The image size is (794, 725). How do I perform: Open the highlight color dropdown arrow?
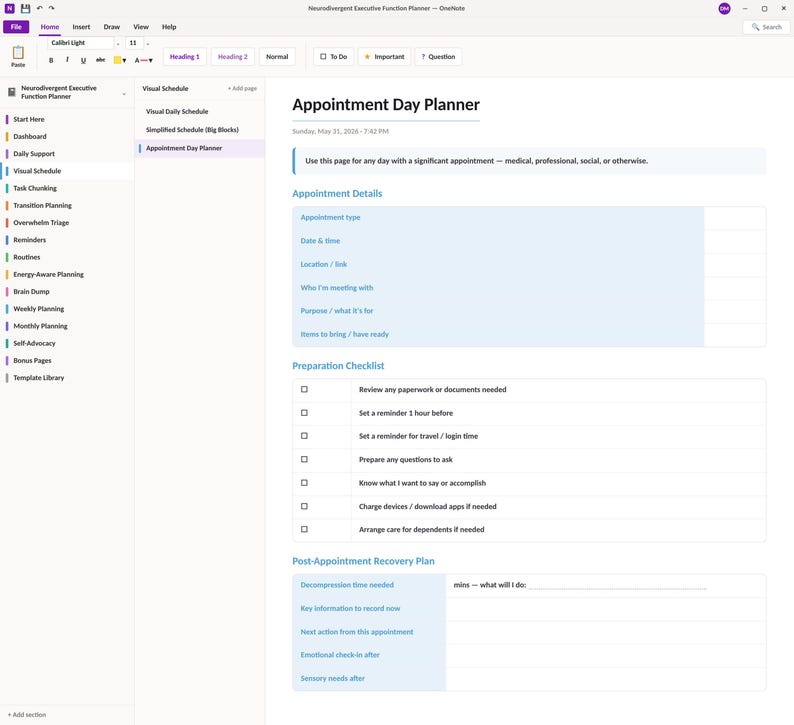coord(125,61)
